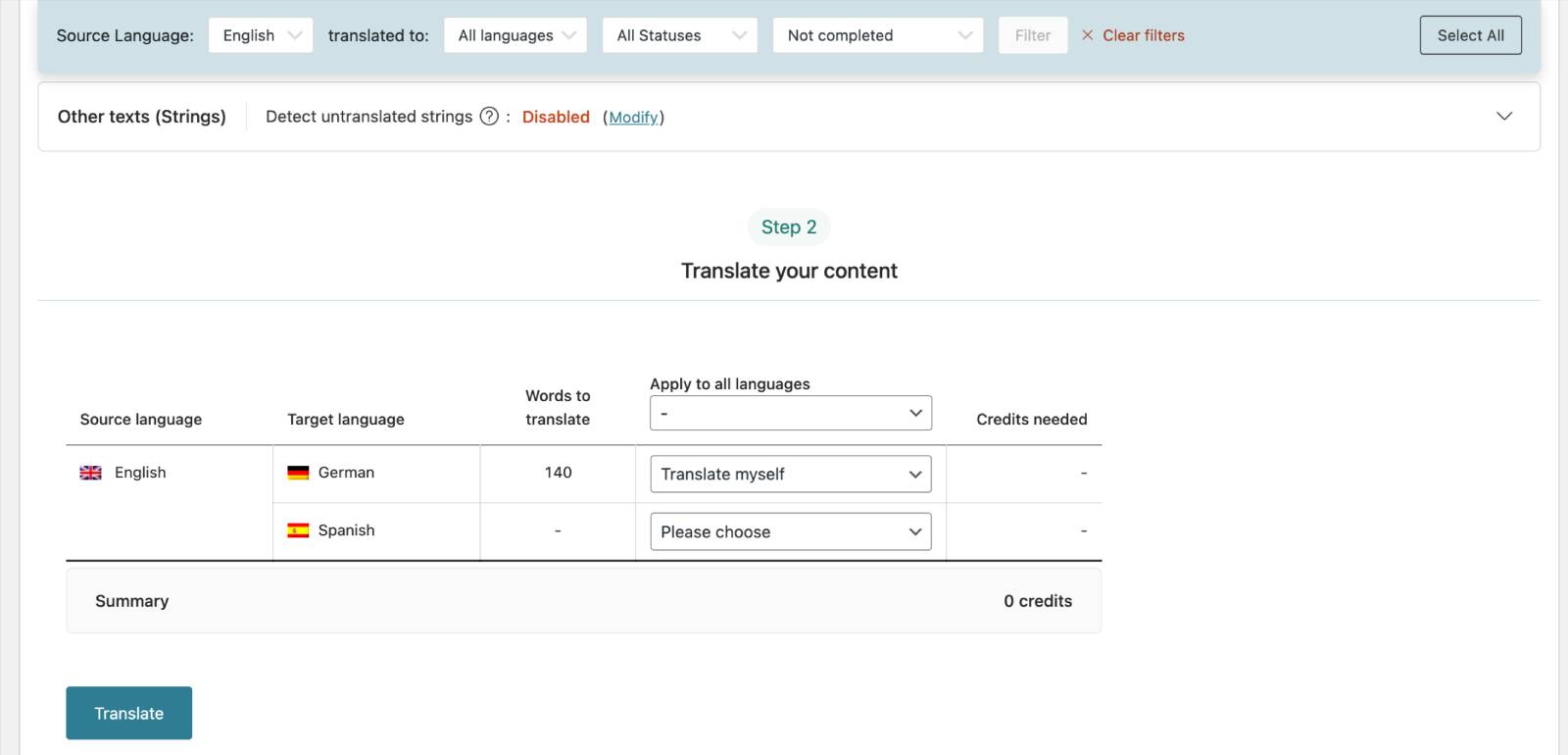Viewport: 1568px width, 755px height.
Task: Click the Spanish flag icon
Action: click(298, 530)
